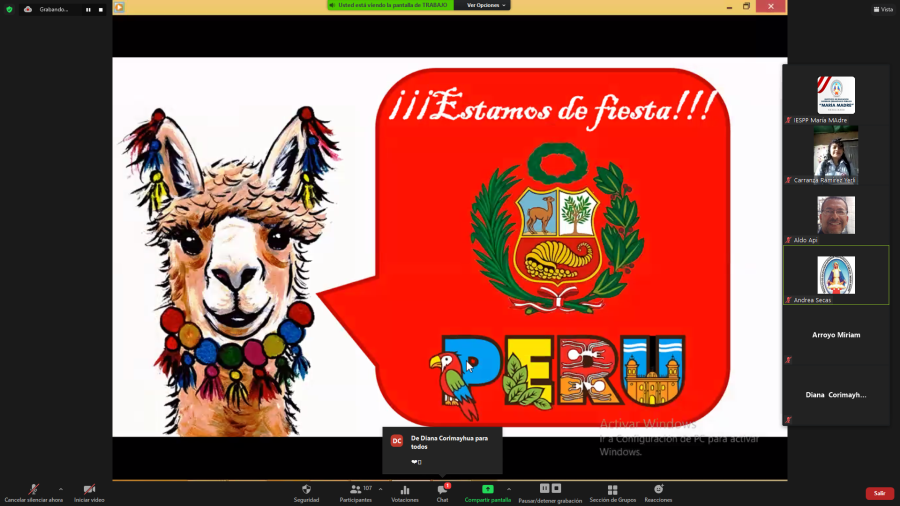The image size is (900, 506).
Task: Expand arrow next to Participantes
Action: click(x=380, y=489)
